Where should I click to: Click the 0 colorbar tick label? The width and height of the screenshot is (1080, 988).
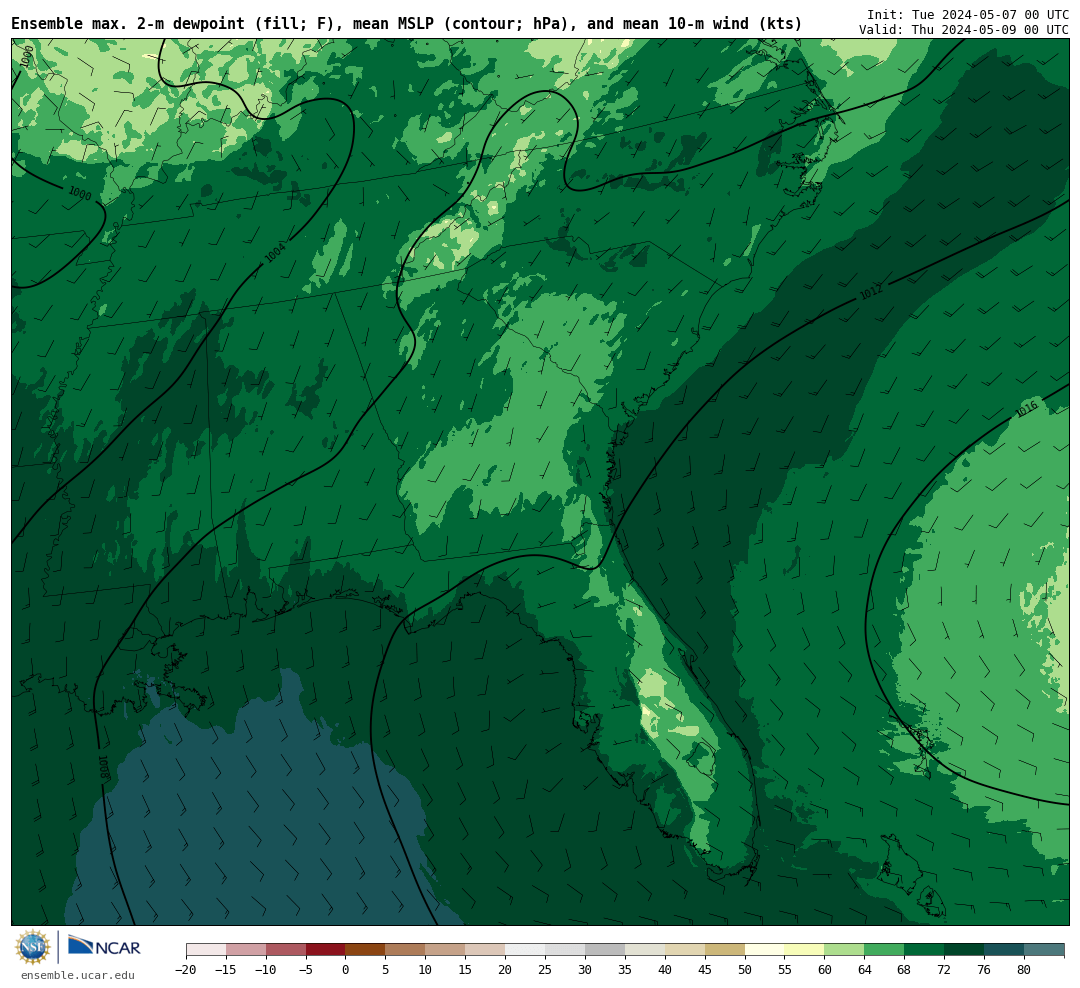(x=346, y=970)
